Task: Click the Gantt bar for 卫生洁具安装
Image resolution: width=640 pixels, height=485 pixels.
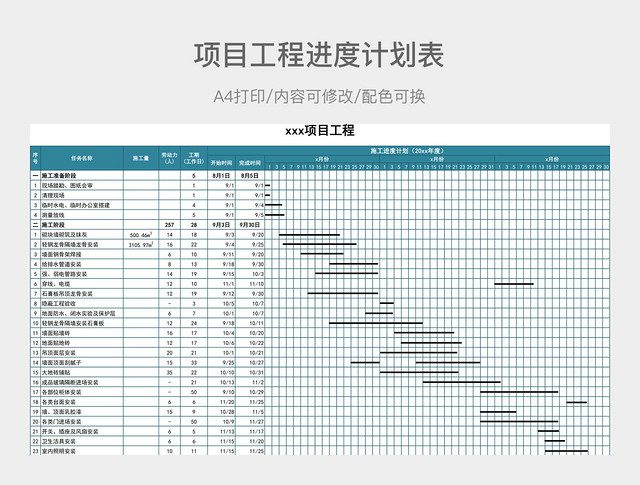Action: pyautogui.click(x=555, y=441)
